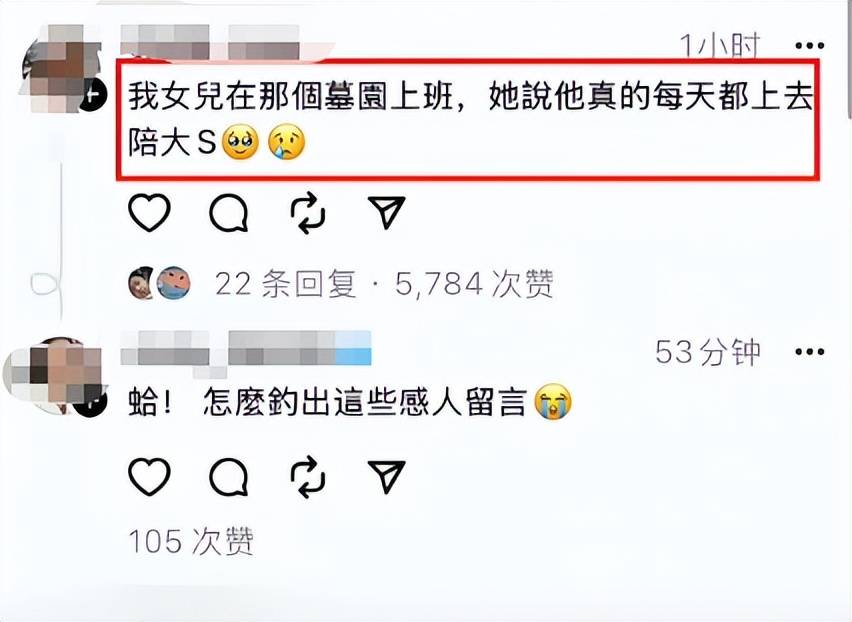Open the first commenter's avatar
The image size is (852, 622).
click(x=61, y=68)
